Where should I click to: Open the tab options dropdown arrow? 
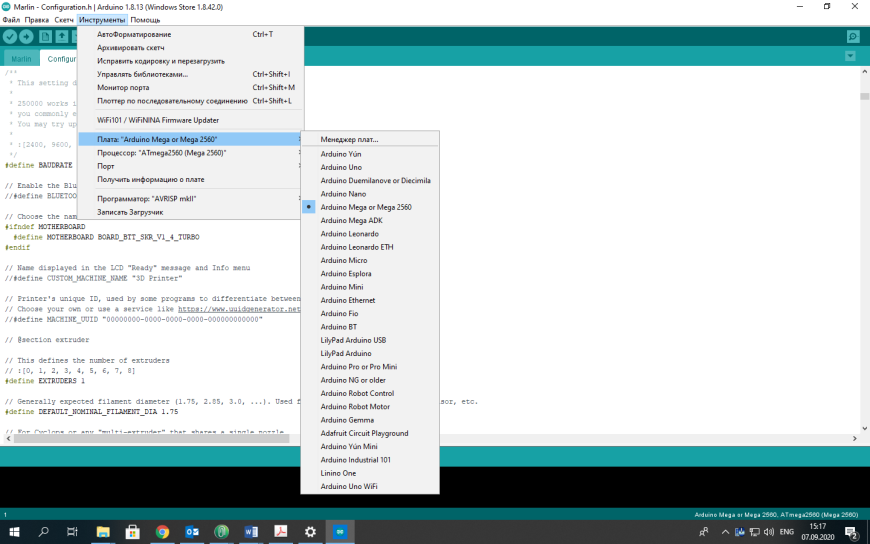850,56
